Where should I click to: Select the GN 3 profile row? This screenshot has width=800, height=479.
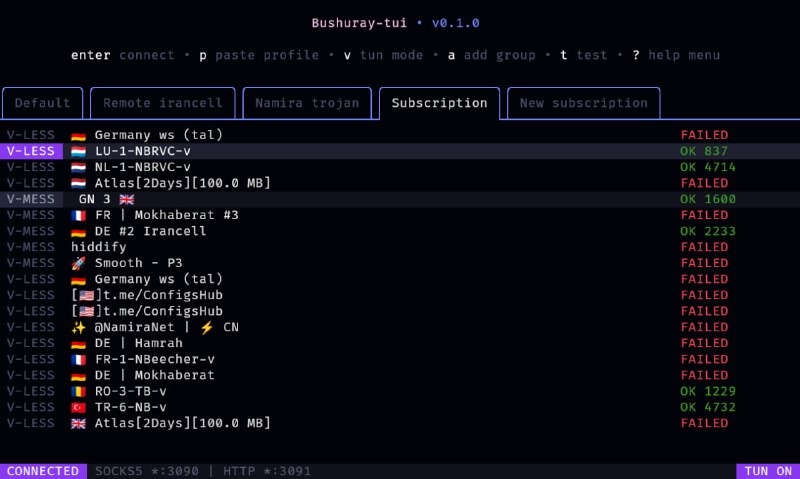coord(400,199)
